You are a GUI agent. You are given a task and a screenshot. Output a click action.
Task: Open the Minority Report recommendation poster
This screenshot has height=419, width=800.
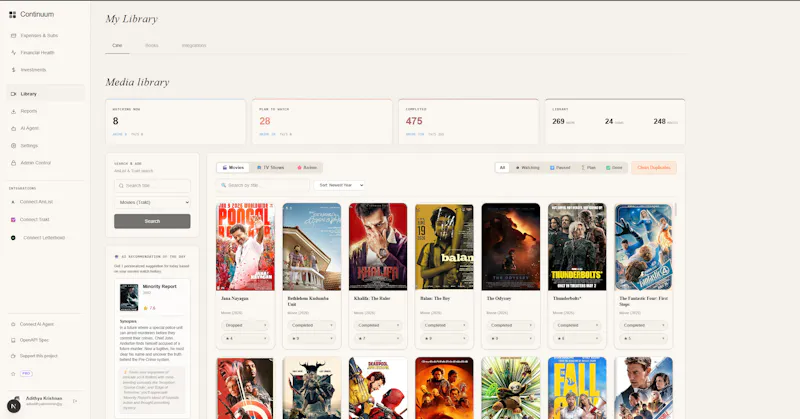point(129,298)
